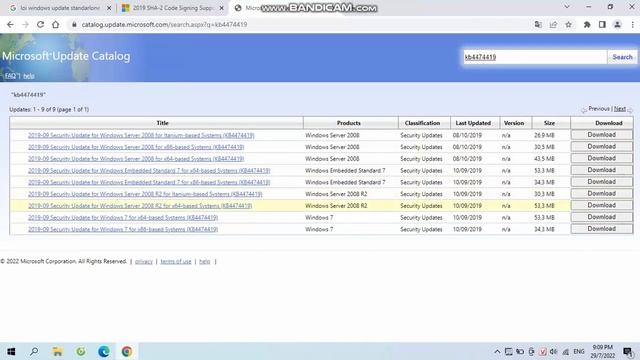
Task: Click the address bar URL
Action: pyautogui.click(x=164, y=24)
